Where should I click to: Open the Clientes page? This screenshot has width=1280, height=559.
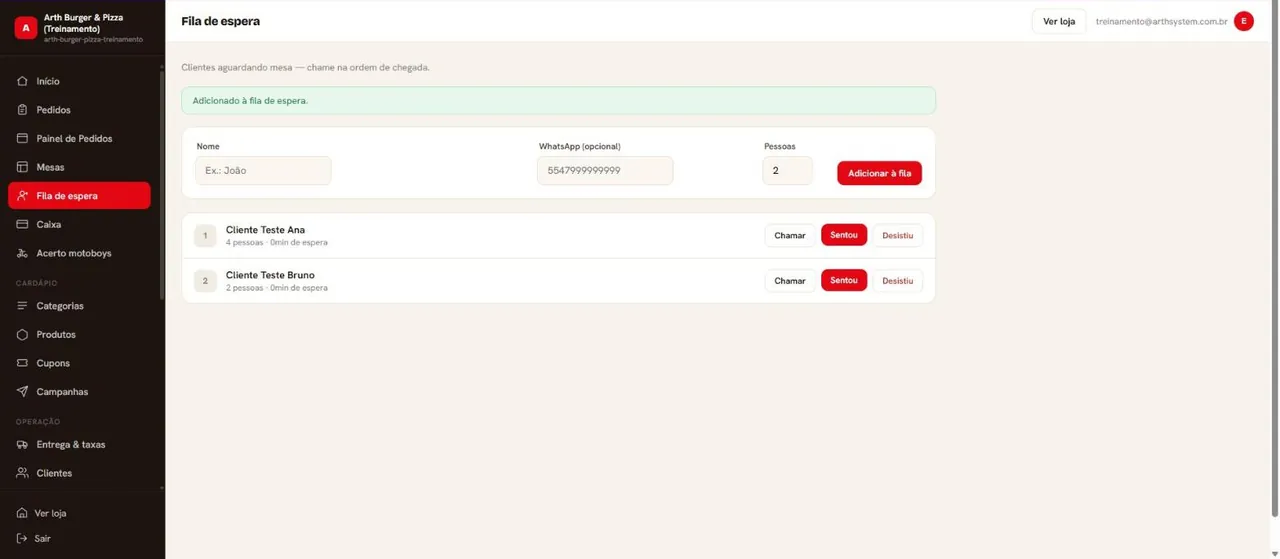pos(79,473)
